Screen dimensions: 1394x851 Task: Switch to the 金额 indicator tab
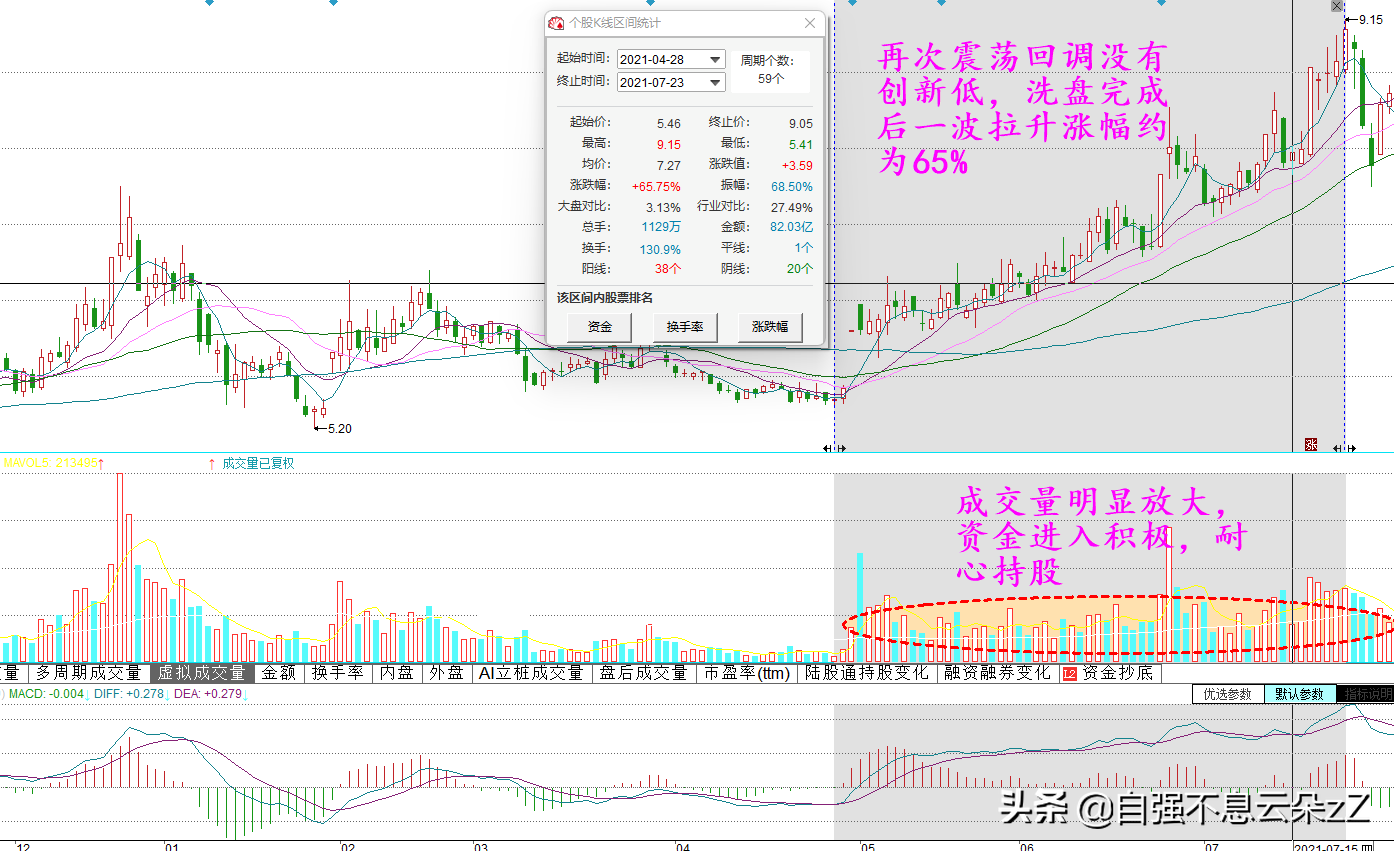pos(278,673)
